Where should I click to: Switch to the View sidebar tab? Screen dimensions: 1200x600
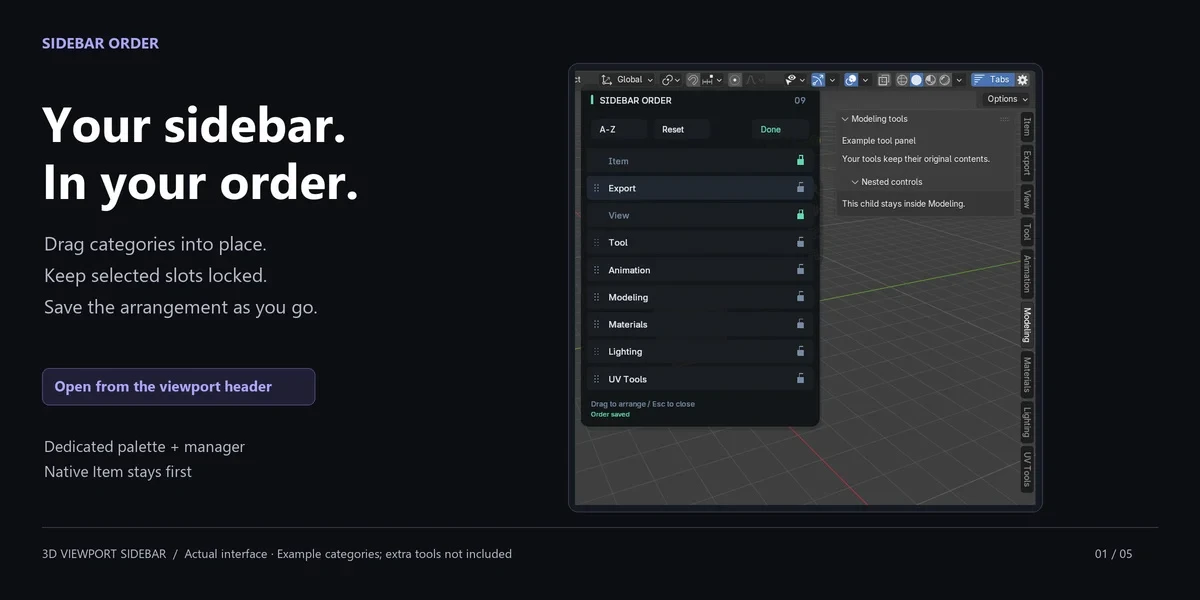1026,199
